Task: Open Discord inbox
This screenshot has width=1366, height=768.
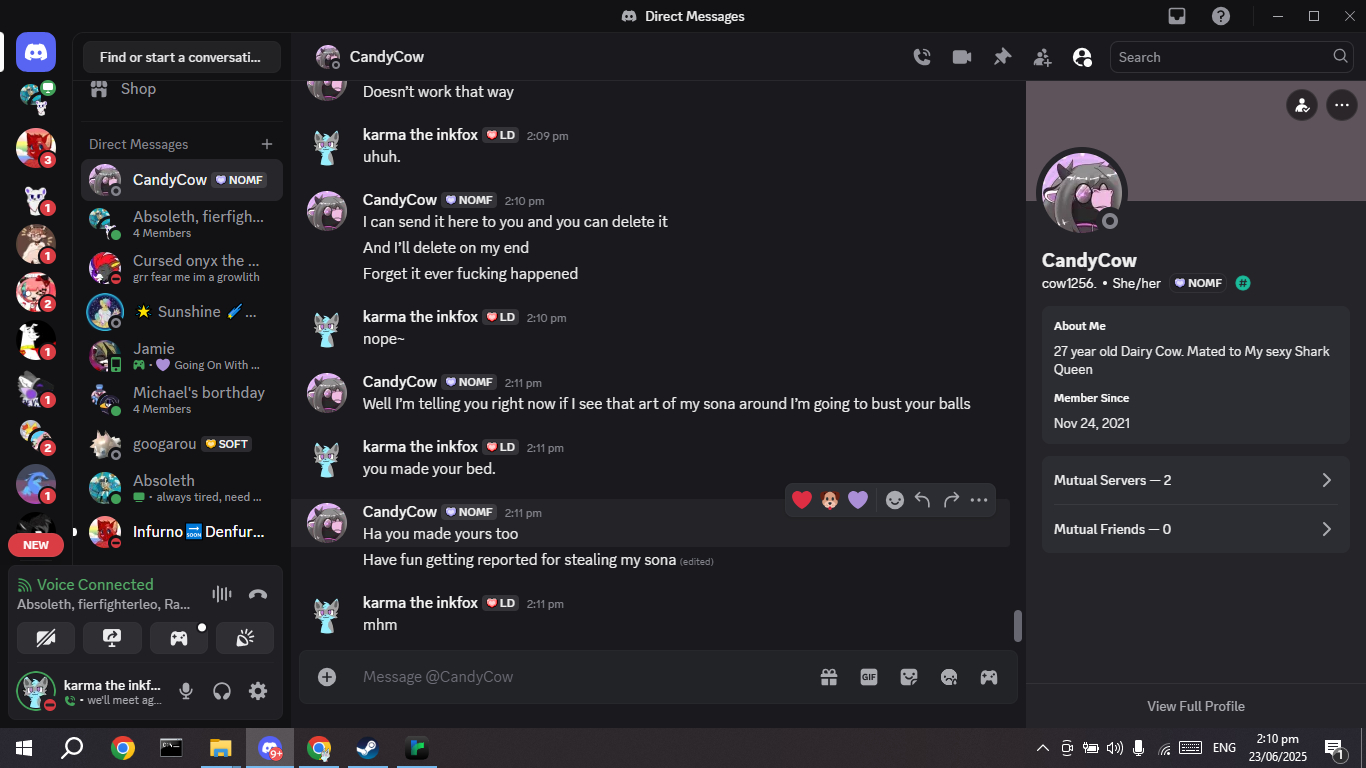Action: point(1177,16)
